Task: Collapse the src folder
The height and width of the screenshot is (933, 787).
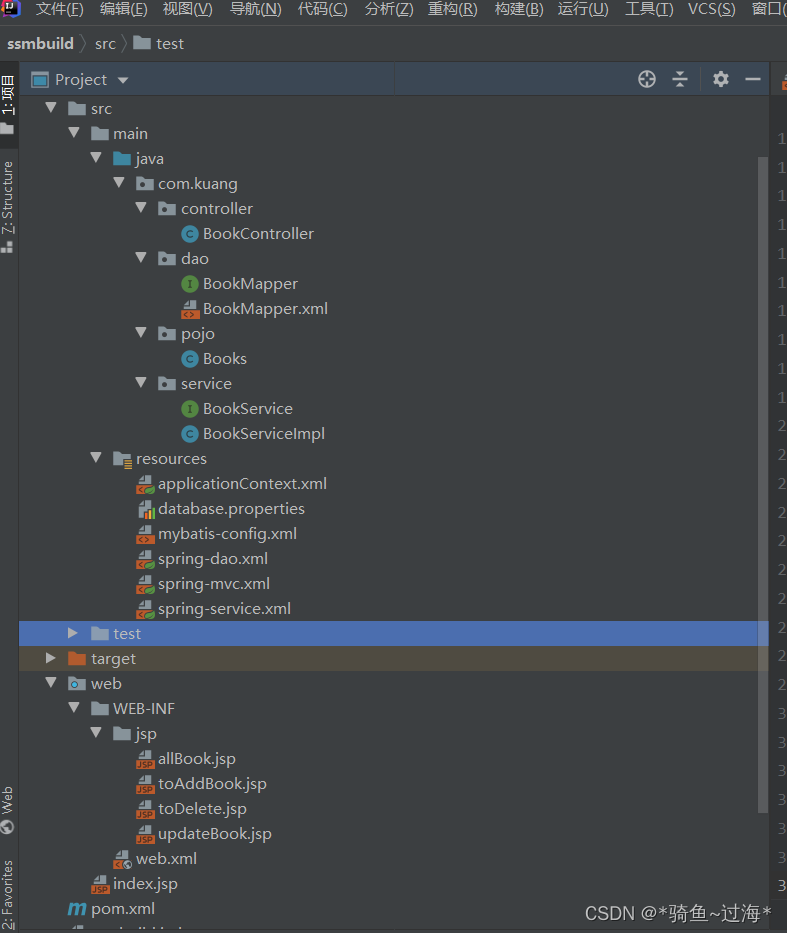Action: [x=51, y=108]
